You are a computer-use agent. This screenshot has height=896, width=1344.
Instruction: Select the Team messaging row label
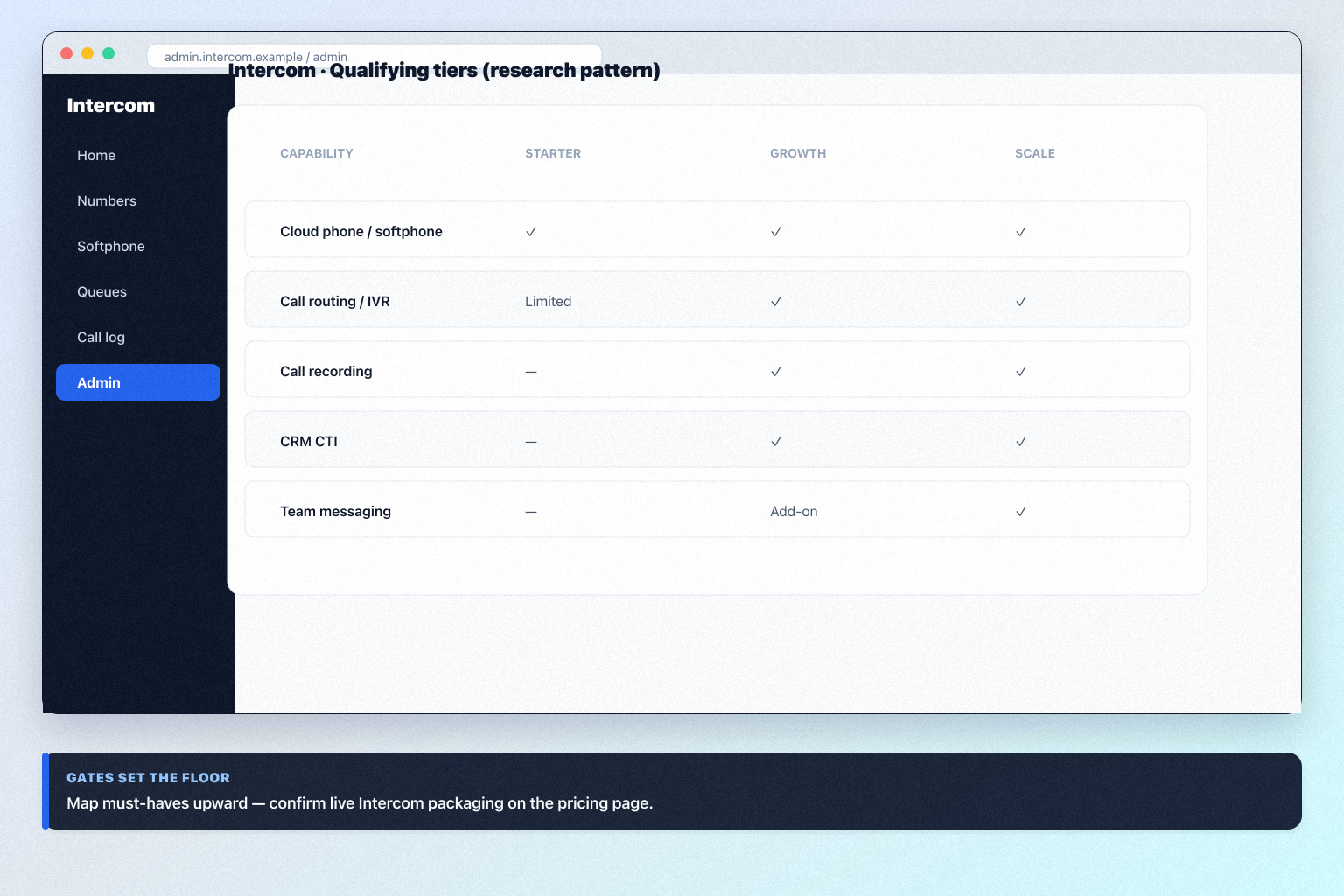point(336,511)
